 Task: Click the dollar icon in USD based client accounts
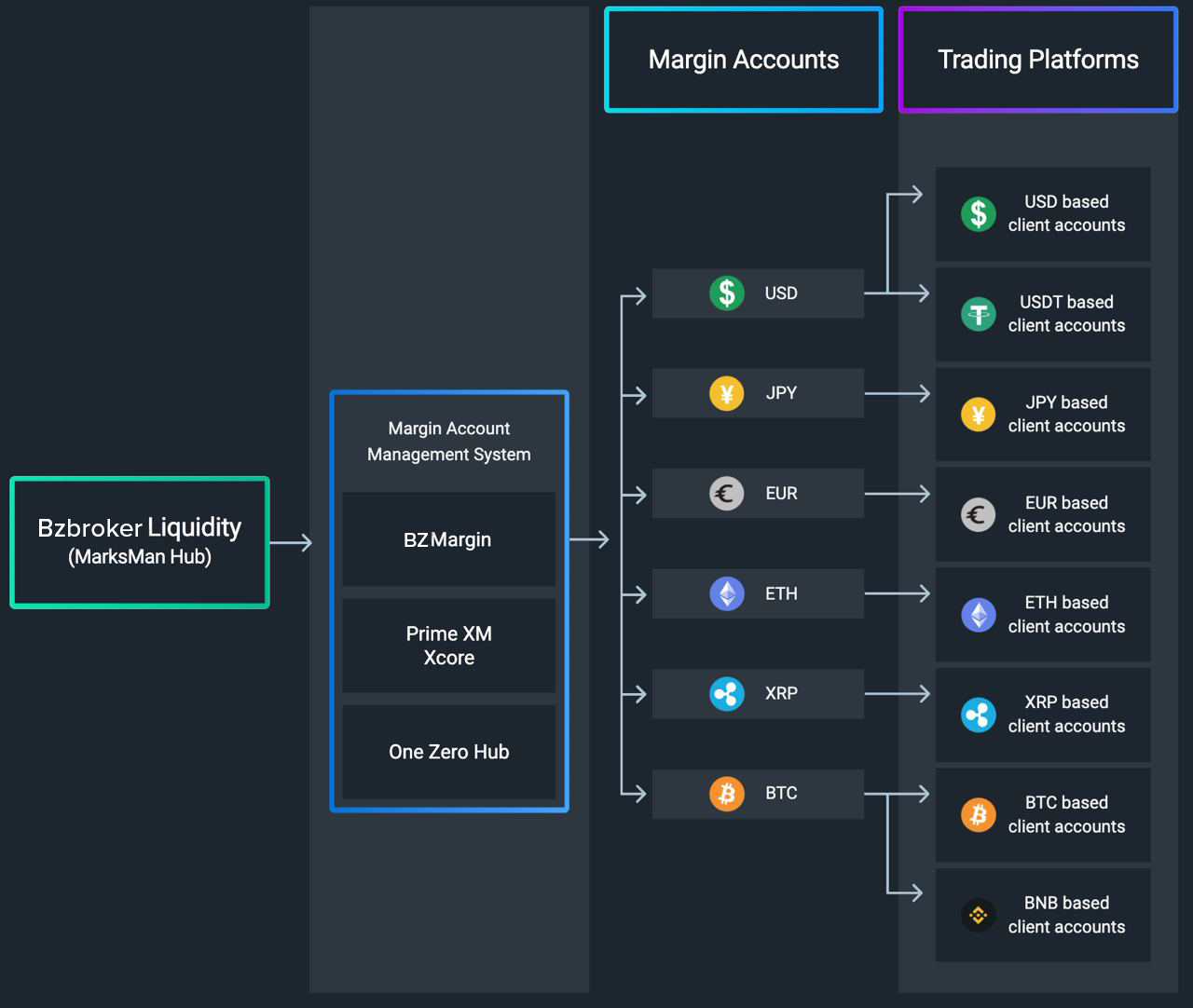tap(979, 214)
